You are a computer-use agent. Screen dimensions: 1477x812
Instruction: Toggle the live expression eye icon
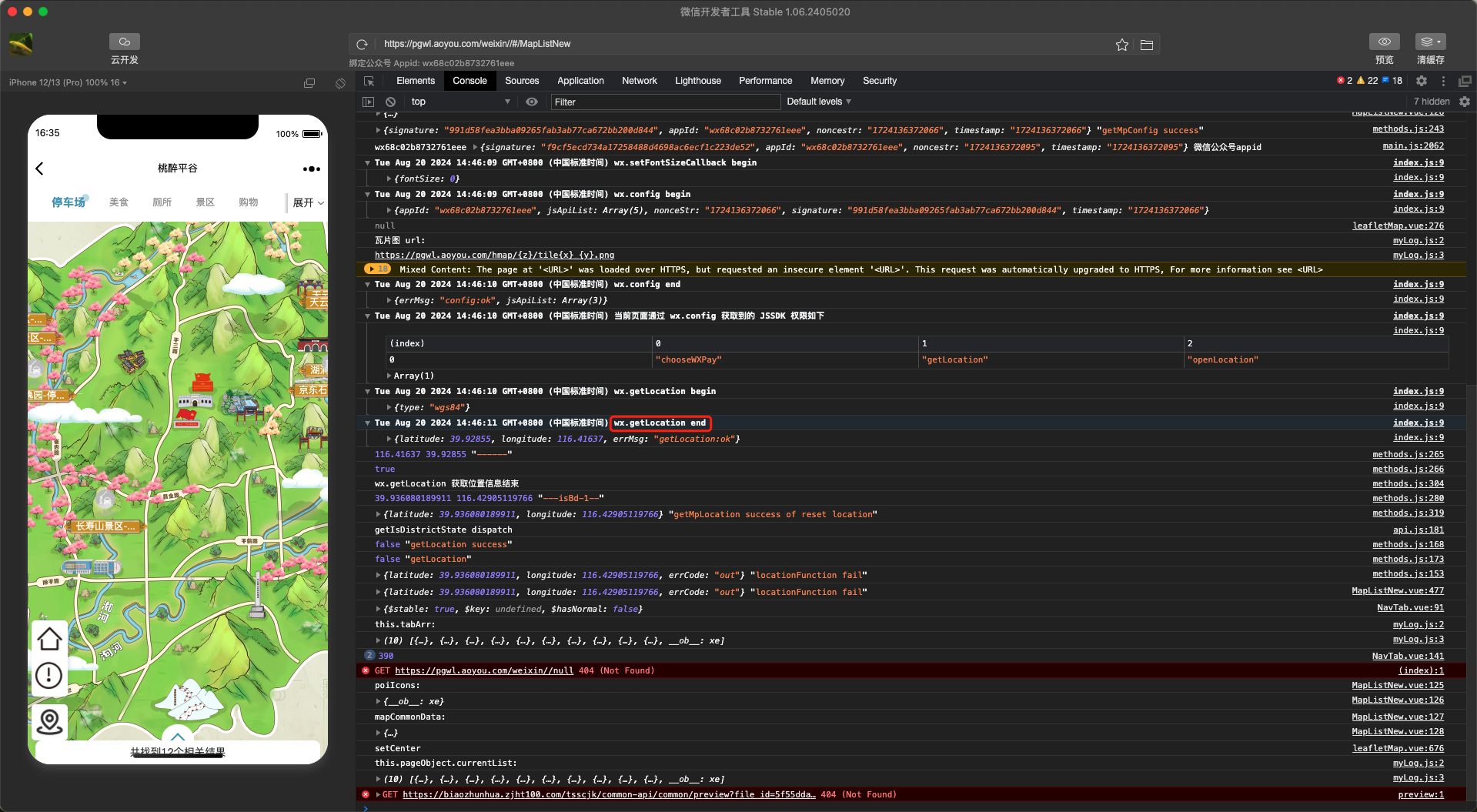click(532, 102)
